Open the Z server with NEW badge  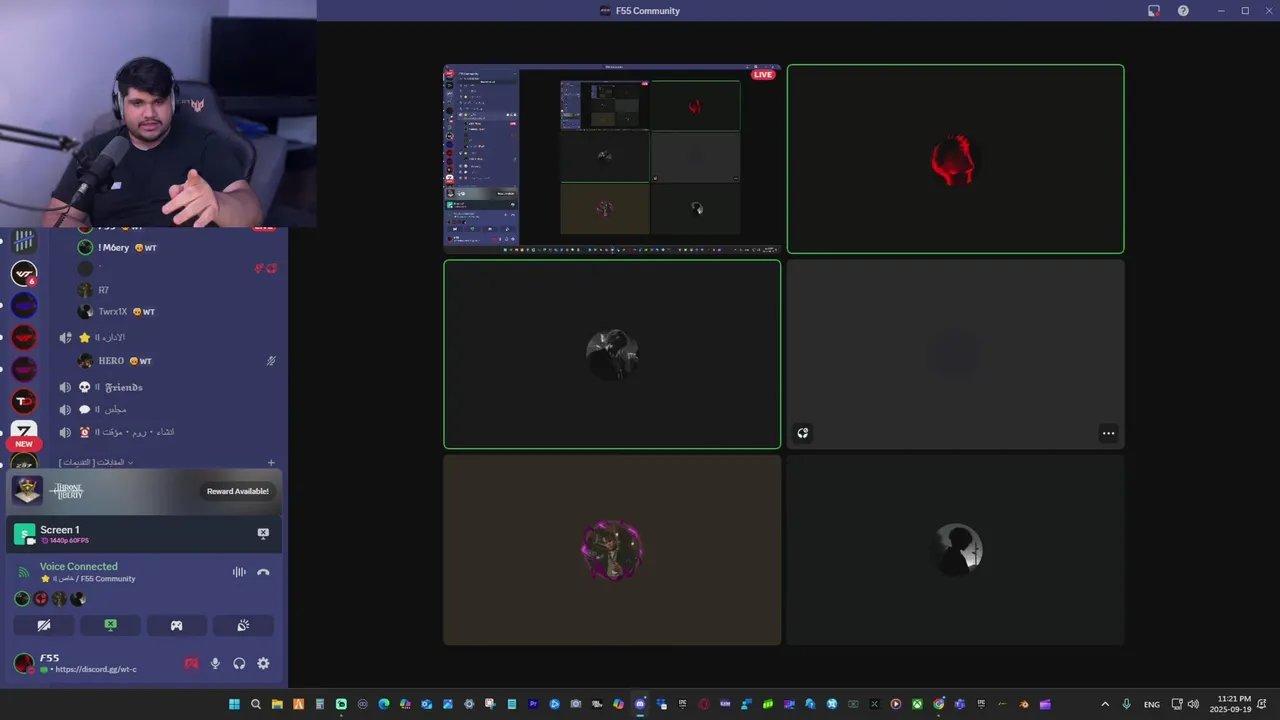(x=24, y=432)
